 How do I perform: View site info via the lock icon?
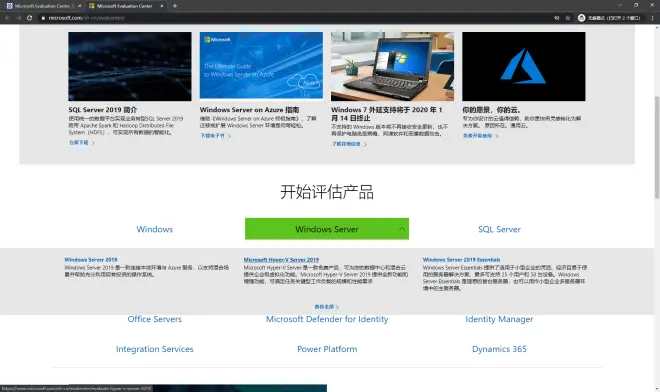click(x=43, y=18)
